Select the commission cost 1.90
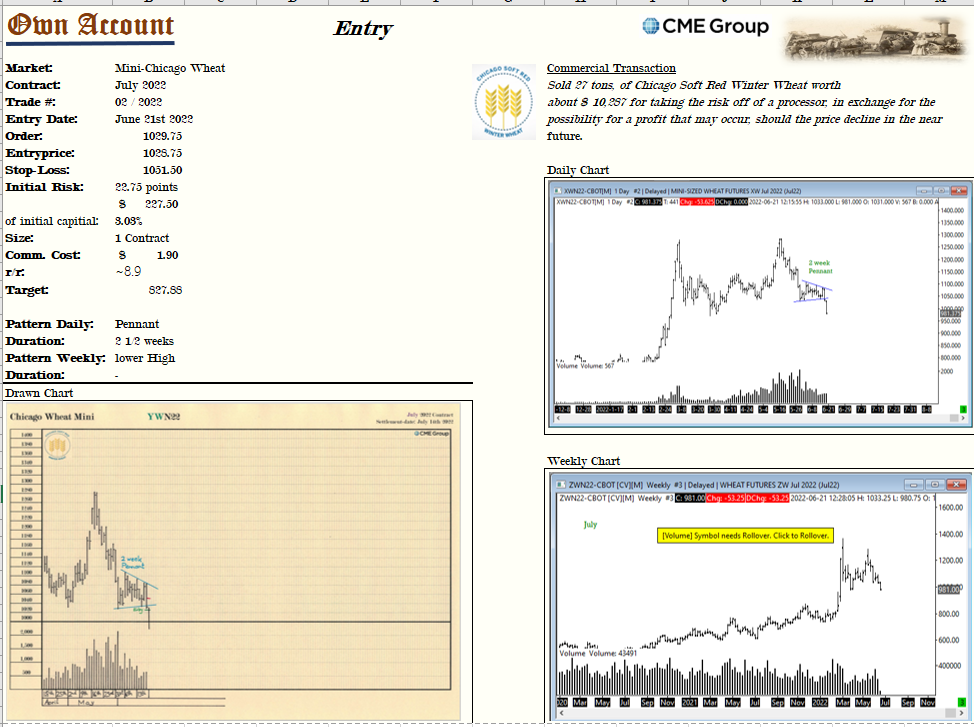974x727 pixels. tap(167, 255)
